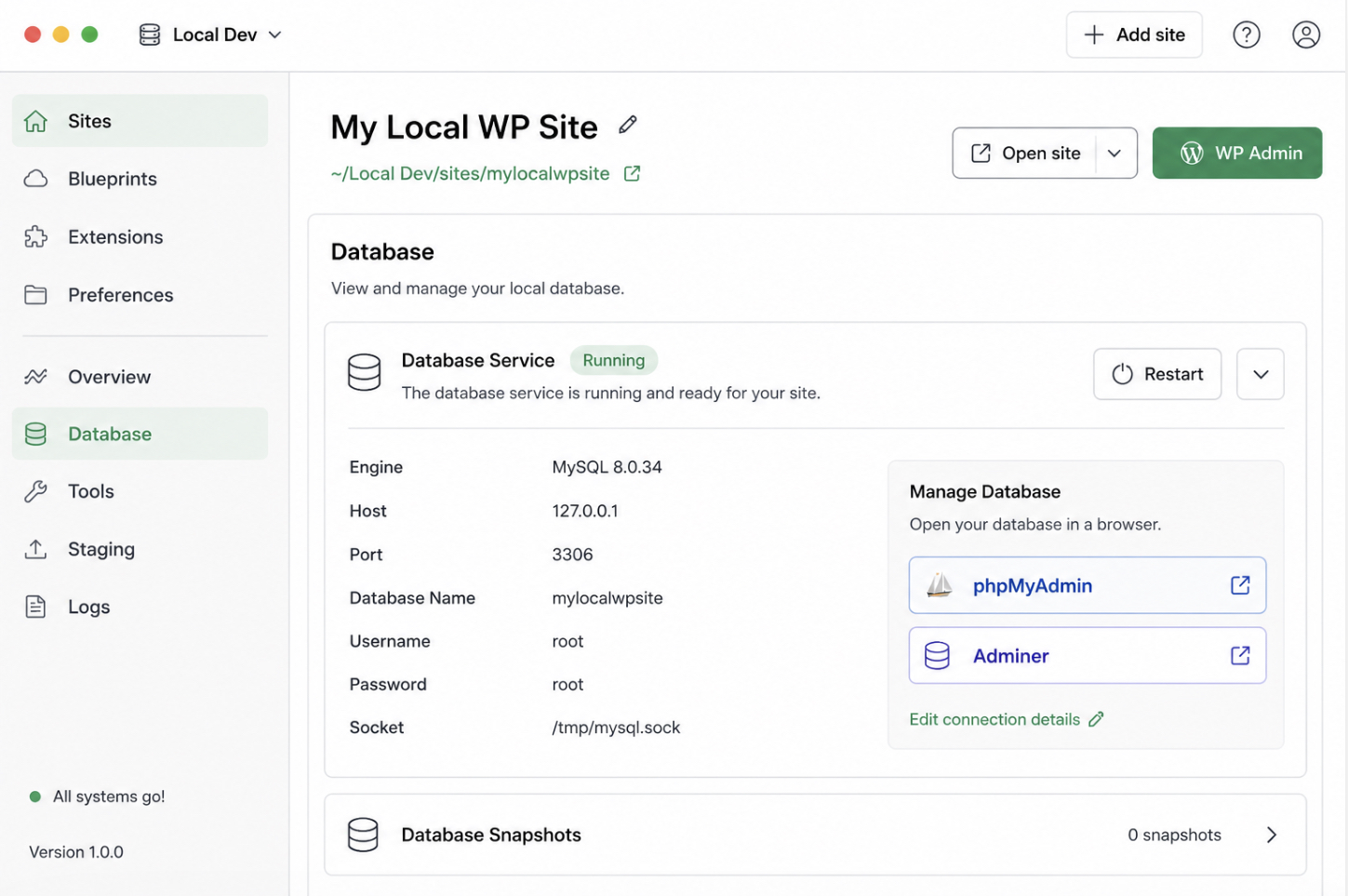Screen dimensions: 1348x896
Task: Click the Tools wrench icon
Action: (35, 491)
